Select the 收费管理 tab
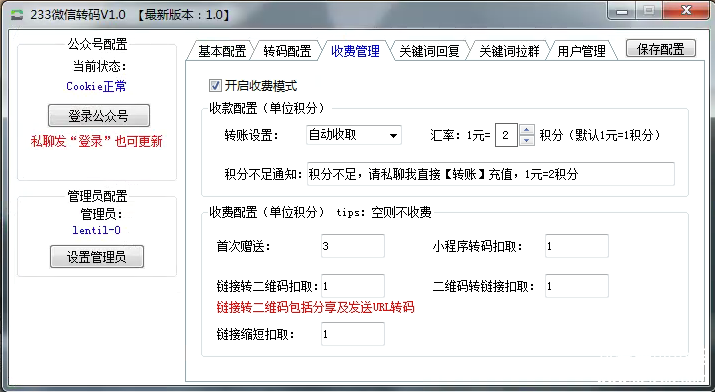This screenshot has height=392, width=715. (355, 51)
